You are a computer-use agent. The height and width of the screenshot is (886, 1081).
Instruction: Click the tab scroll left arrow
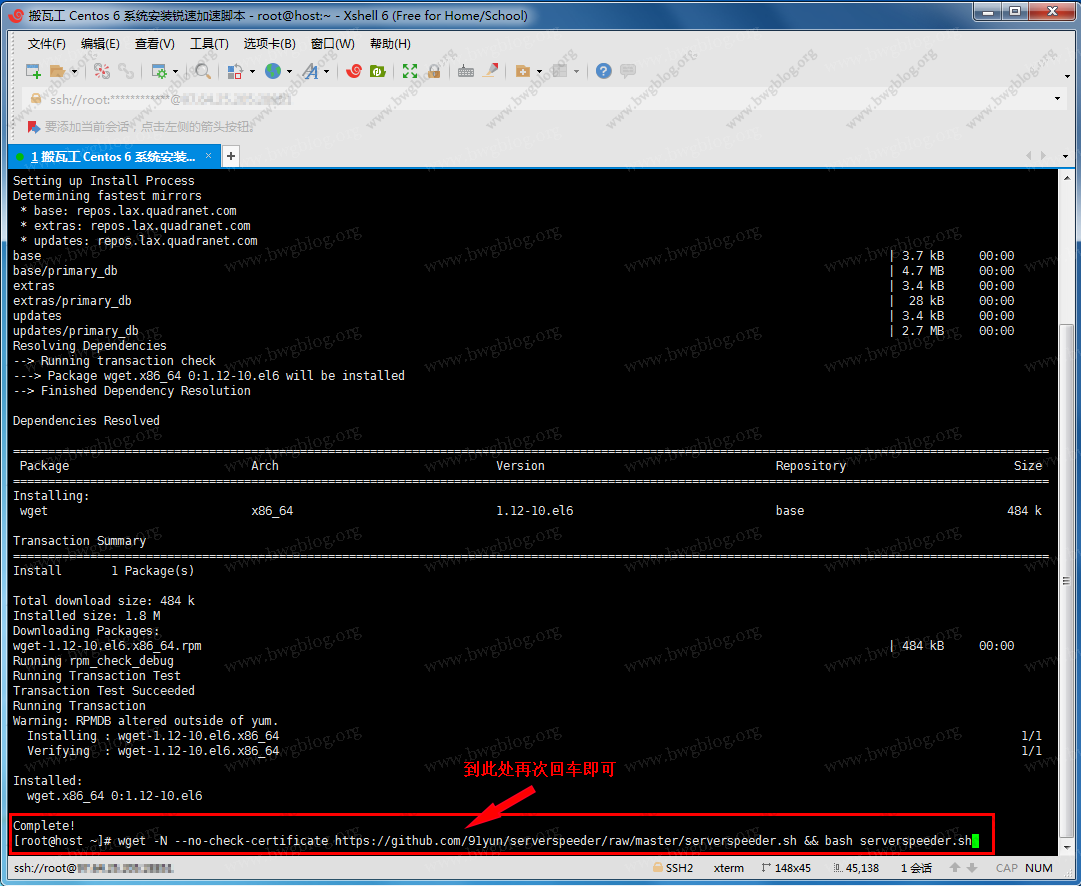(1029, 156)
